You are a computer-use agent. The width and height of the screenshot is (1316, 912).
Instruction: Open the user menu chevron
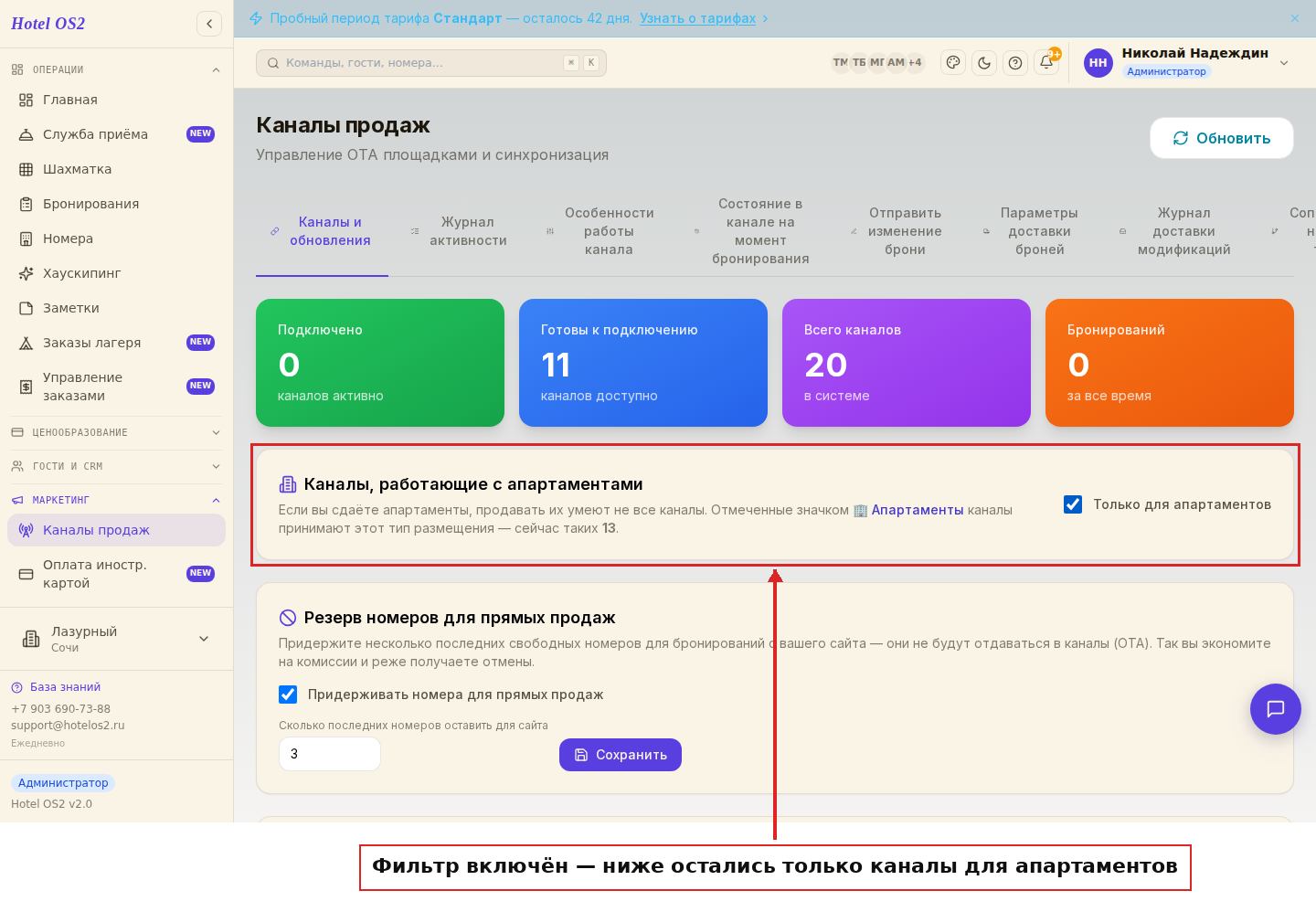point(1284,63)
